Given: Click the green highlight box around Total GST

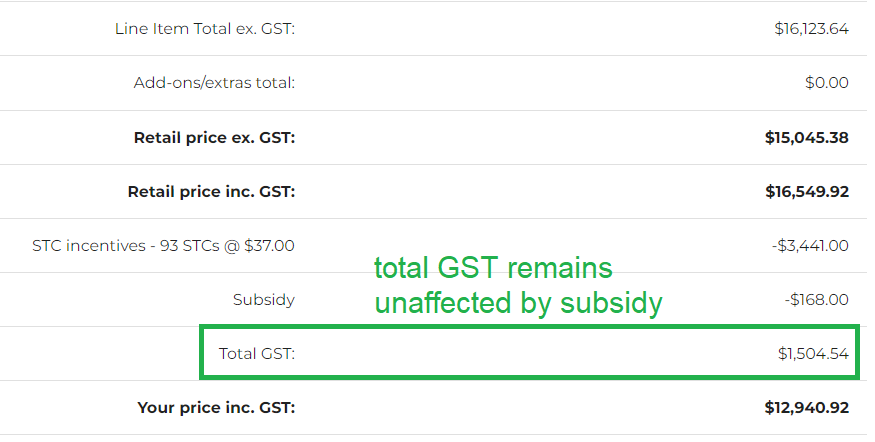Looking at the screenshot, I should 529,353.
